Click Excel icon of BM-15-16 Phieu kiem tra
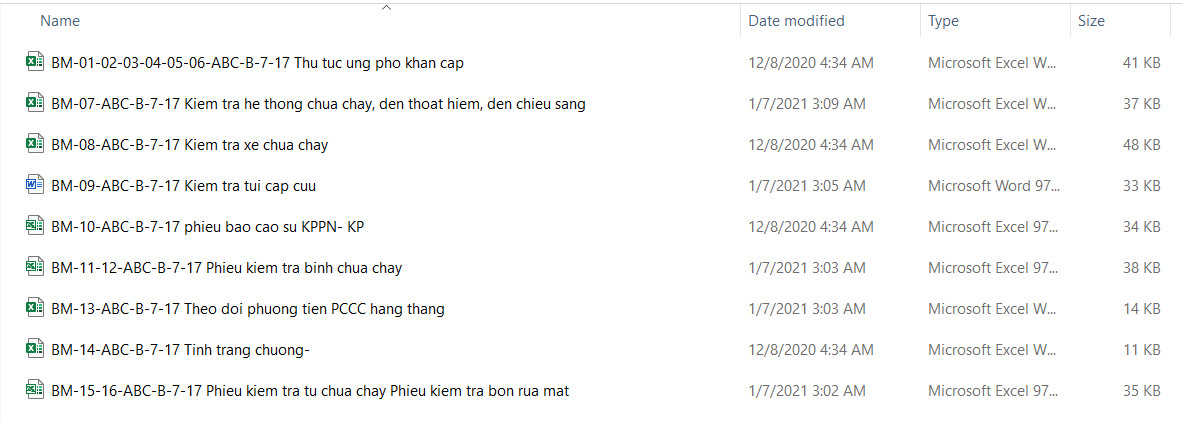Image resolution: width=1182 pixels, height=421 pixels. pyautogui.click(x=34, y=390)
